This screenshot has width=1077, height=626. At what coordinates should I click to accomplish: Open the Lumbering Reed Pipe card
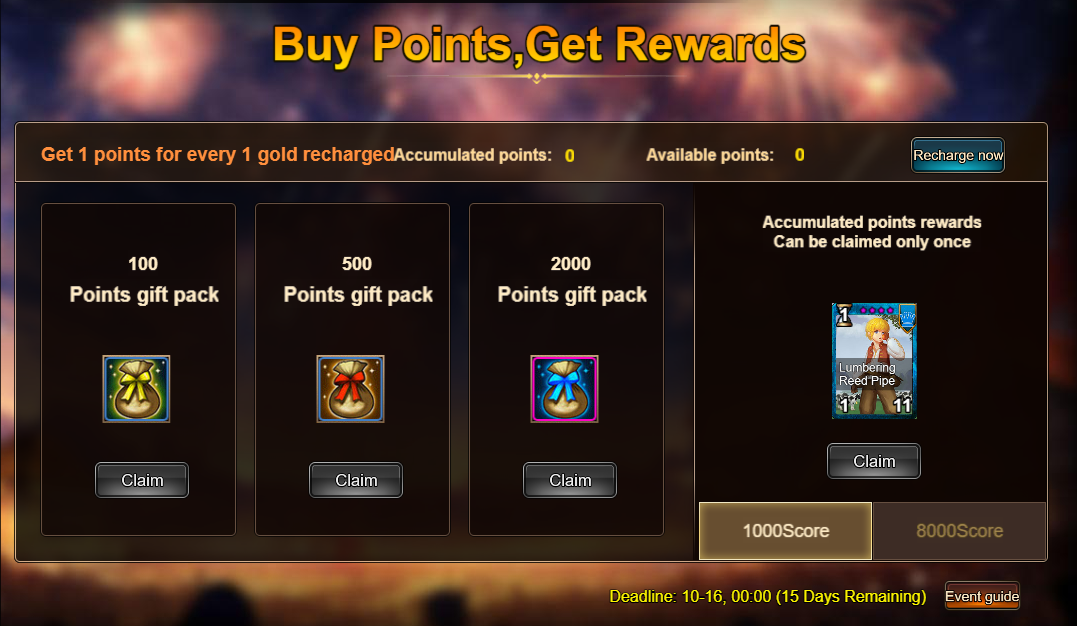coord(874,361)
